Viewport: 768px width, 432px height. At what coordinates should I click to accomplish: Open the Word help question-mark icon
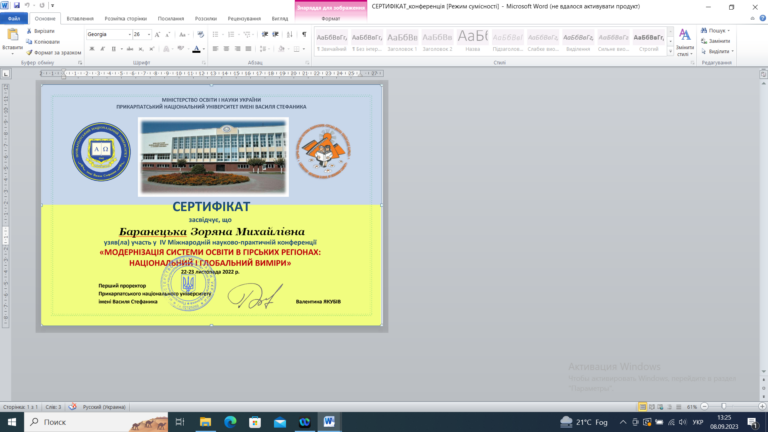[x=763, y=18]
